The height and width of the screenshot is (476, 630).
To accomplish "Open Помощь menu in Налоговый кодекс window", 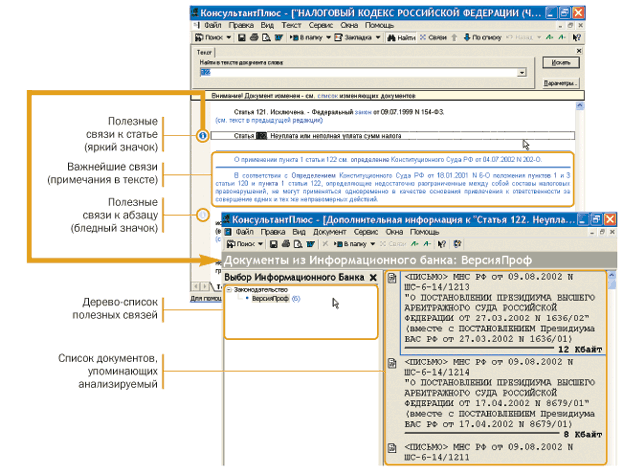I will [379, 25].
